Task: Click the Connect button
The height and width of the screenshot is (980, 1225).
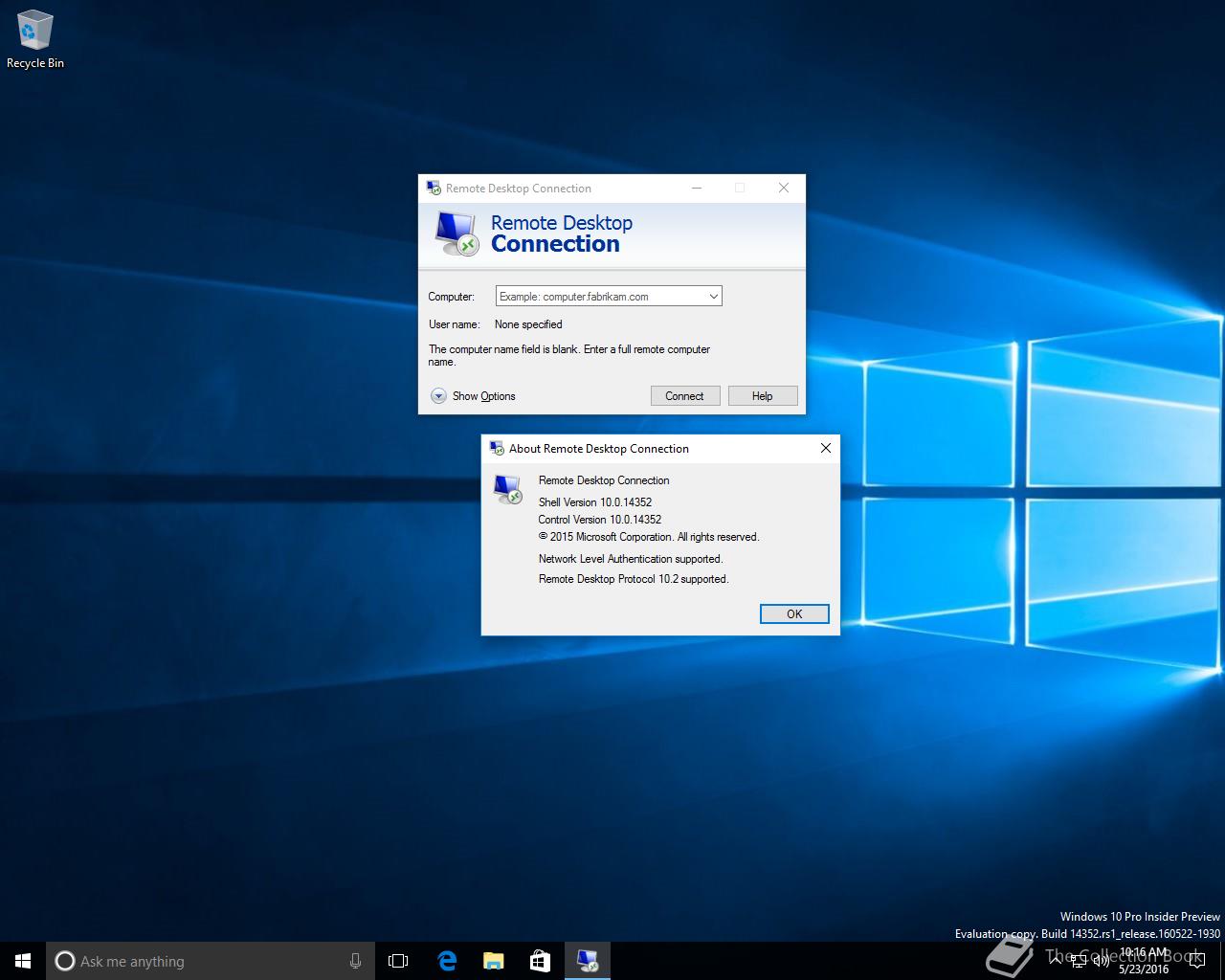Action: point(685,396)
